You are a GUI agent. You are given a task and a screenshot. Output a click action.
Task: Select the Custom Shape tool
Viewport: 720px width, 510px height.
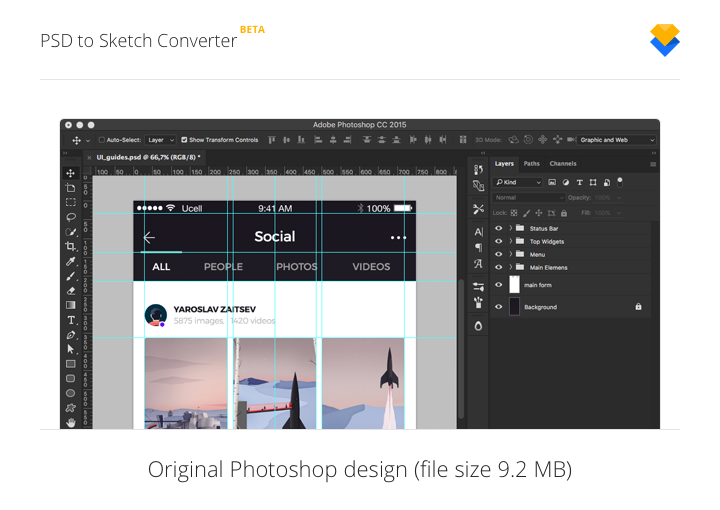coord(70,408)
